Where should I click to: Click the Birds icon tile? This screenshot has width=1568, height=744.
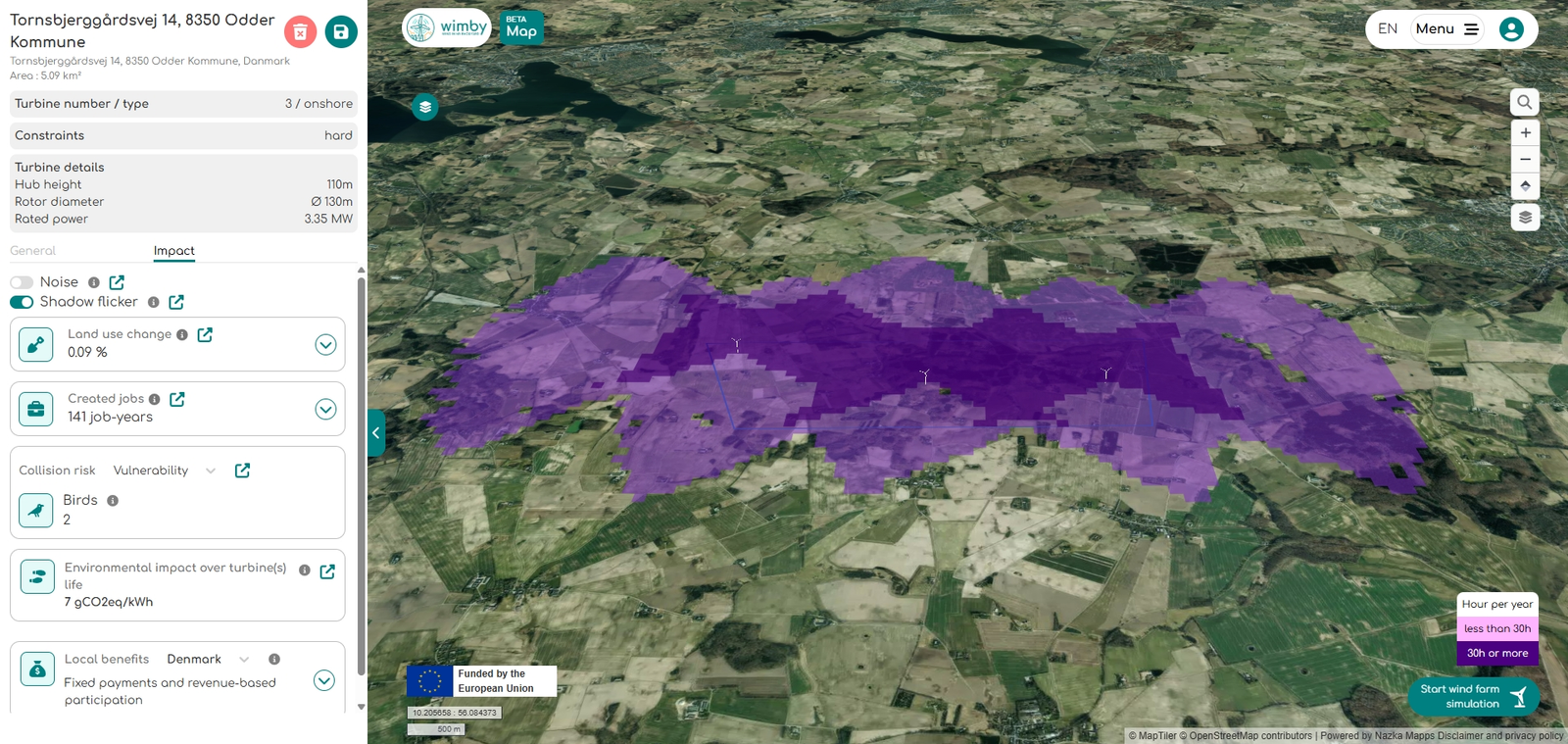coord(36,511)
